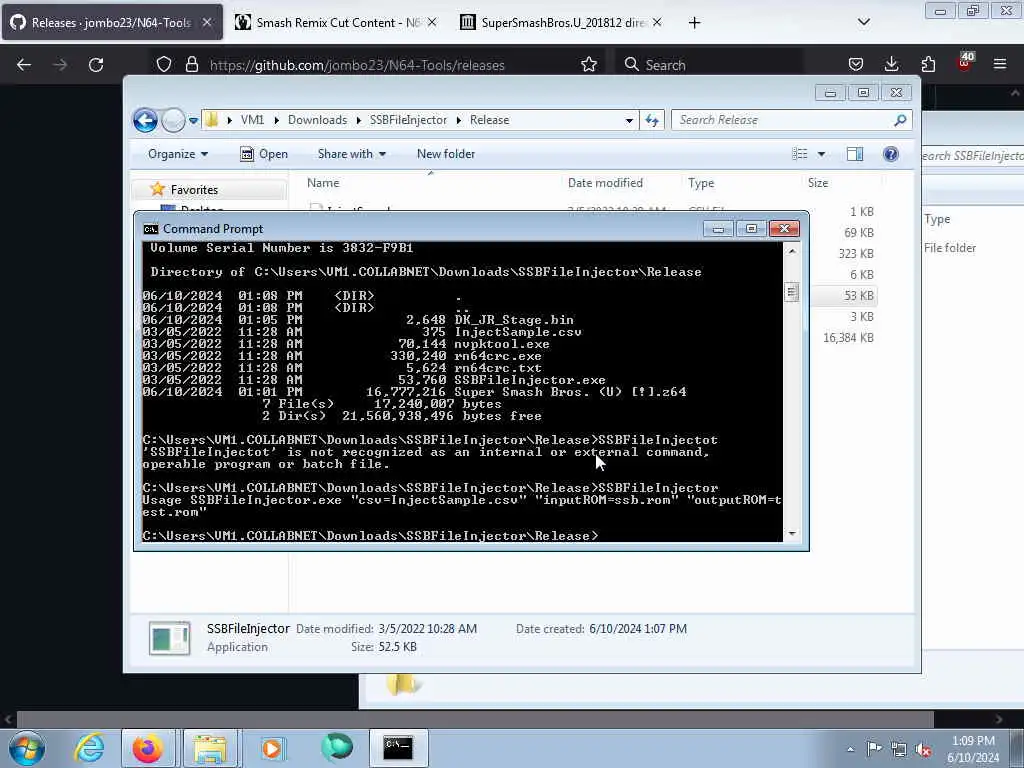
Task: Open the Firefox extensions puzzle icon
Action: [928, 65]
